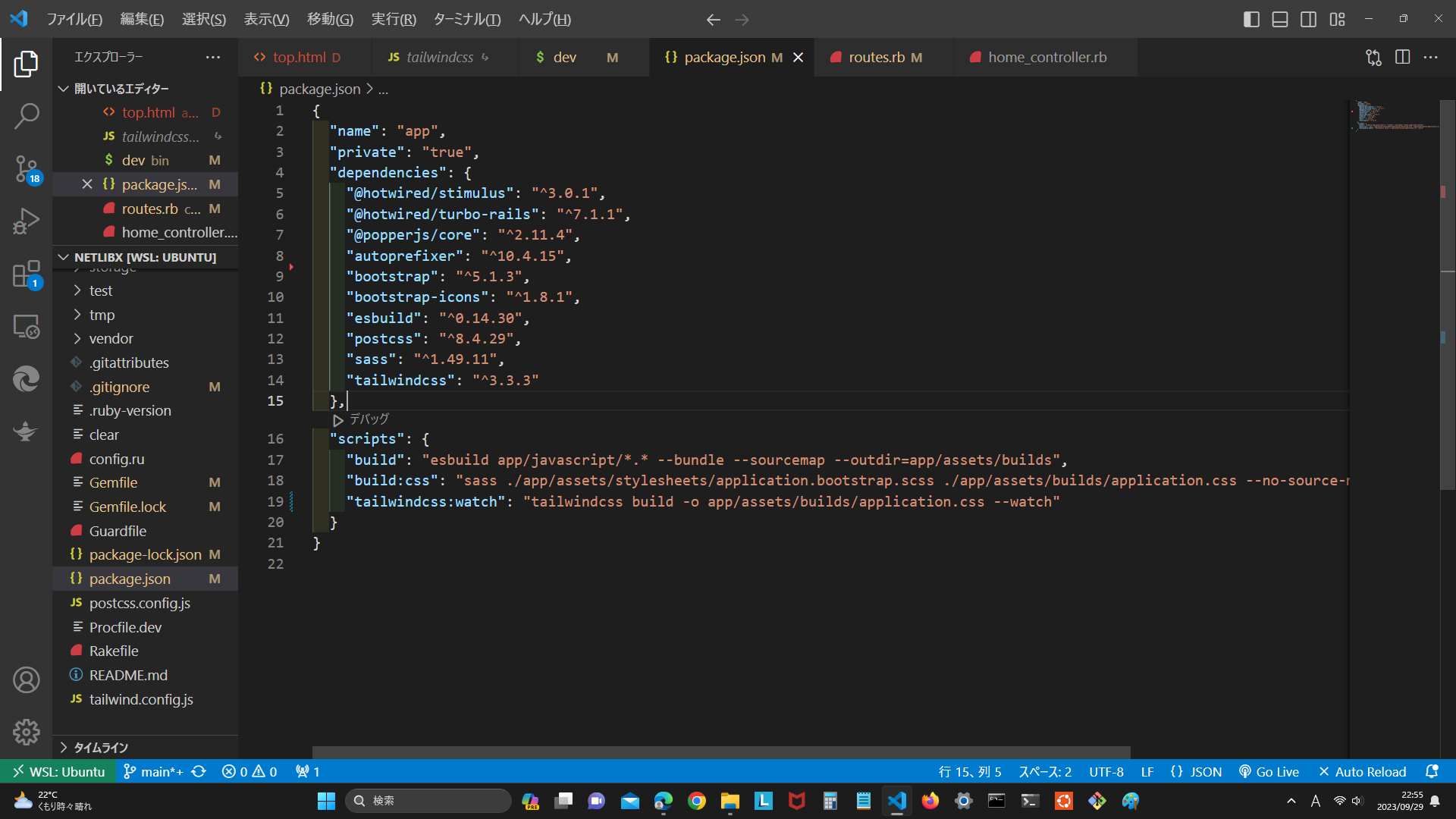1456x819 pixels.
Task: Open the Customize Layout icon
Action: (1337, 20)
